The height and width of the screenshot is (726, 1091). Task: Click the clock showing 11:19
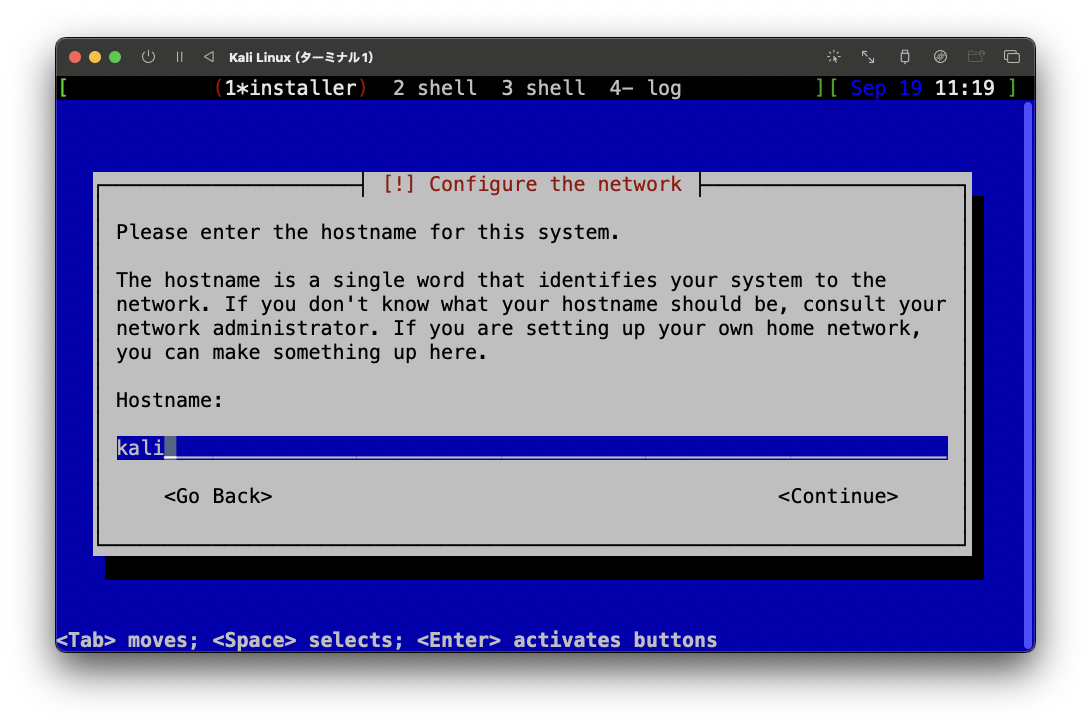(965, 88)
